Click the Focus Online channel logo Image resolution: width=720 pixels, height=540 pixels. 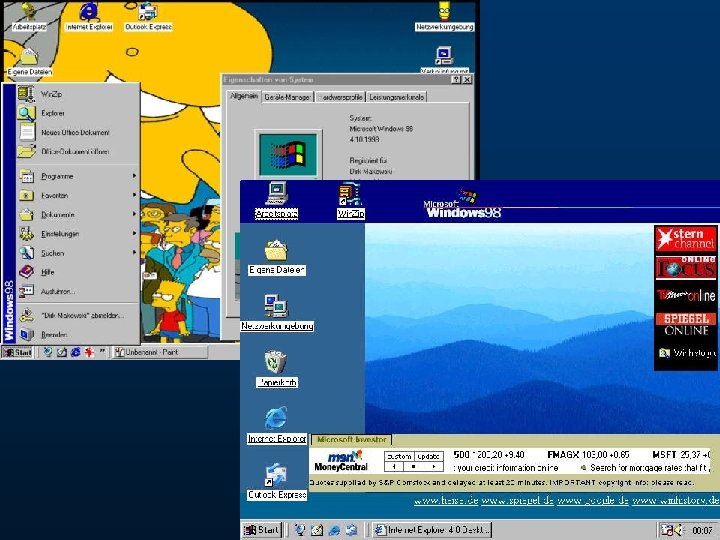pyautogui.click(x=685, y=267)
